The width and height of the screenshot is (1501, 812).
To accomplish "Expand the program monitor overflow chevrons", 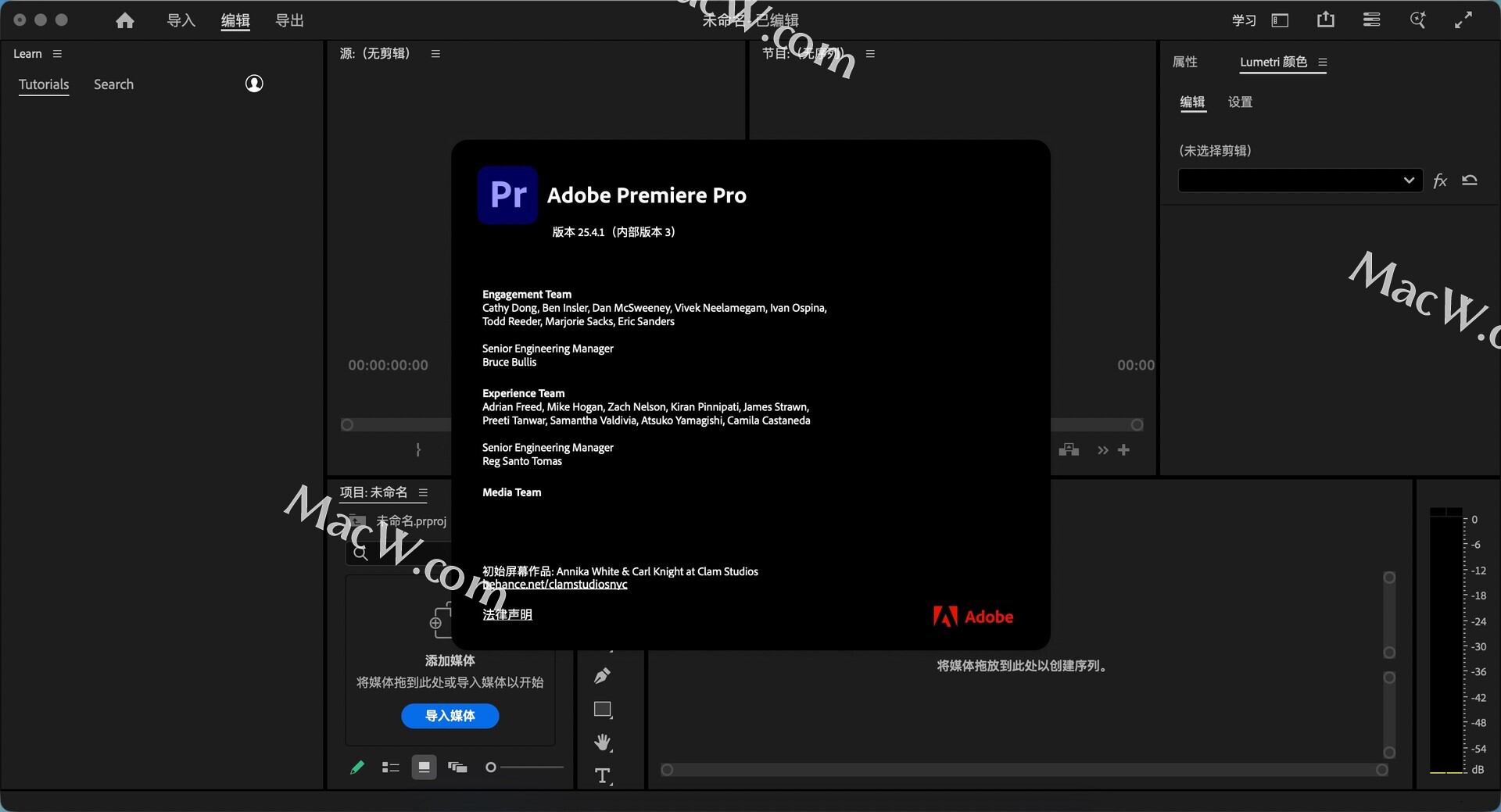I will 1103,450.
